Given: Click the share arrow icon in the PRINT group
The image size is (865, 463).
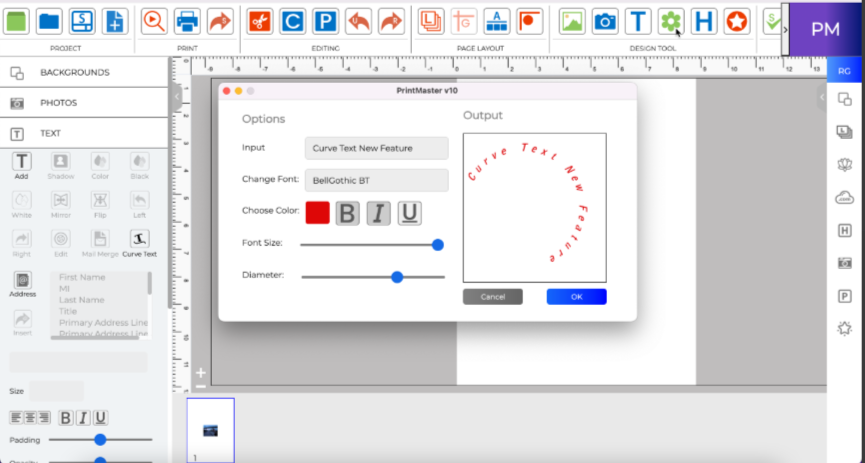Looking at the screenshot, I should pyautogui.click(x=220, y=22).
